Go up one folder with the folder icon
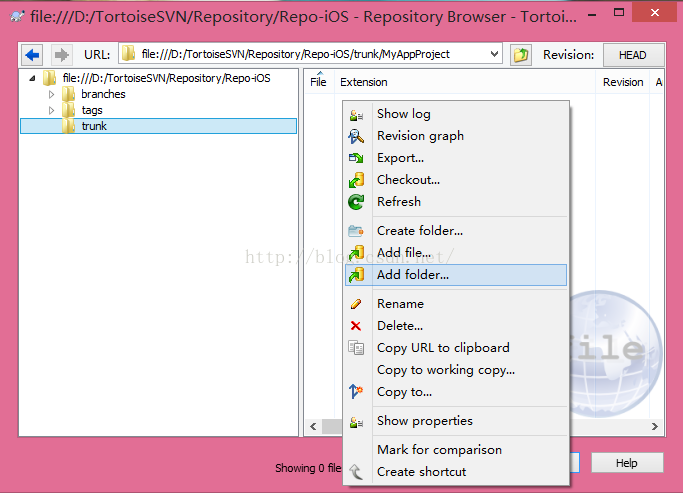 click(521, 55)
